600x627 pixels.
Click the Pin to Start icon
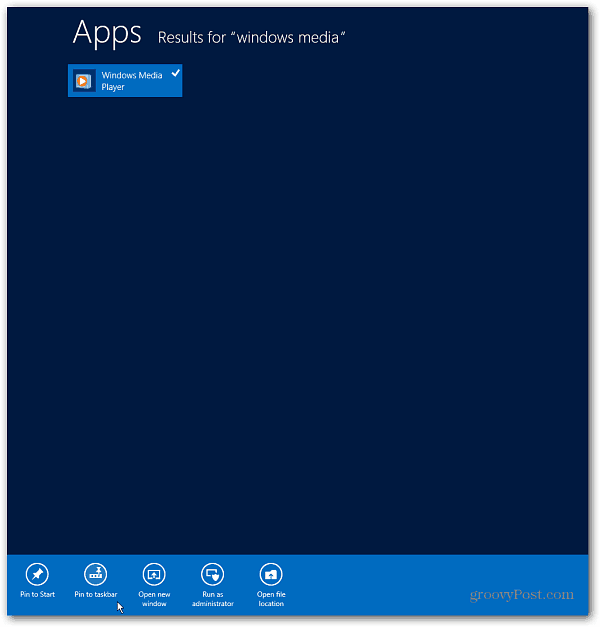37,574
